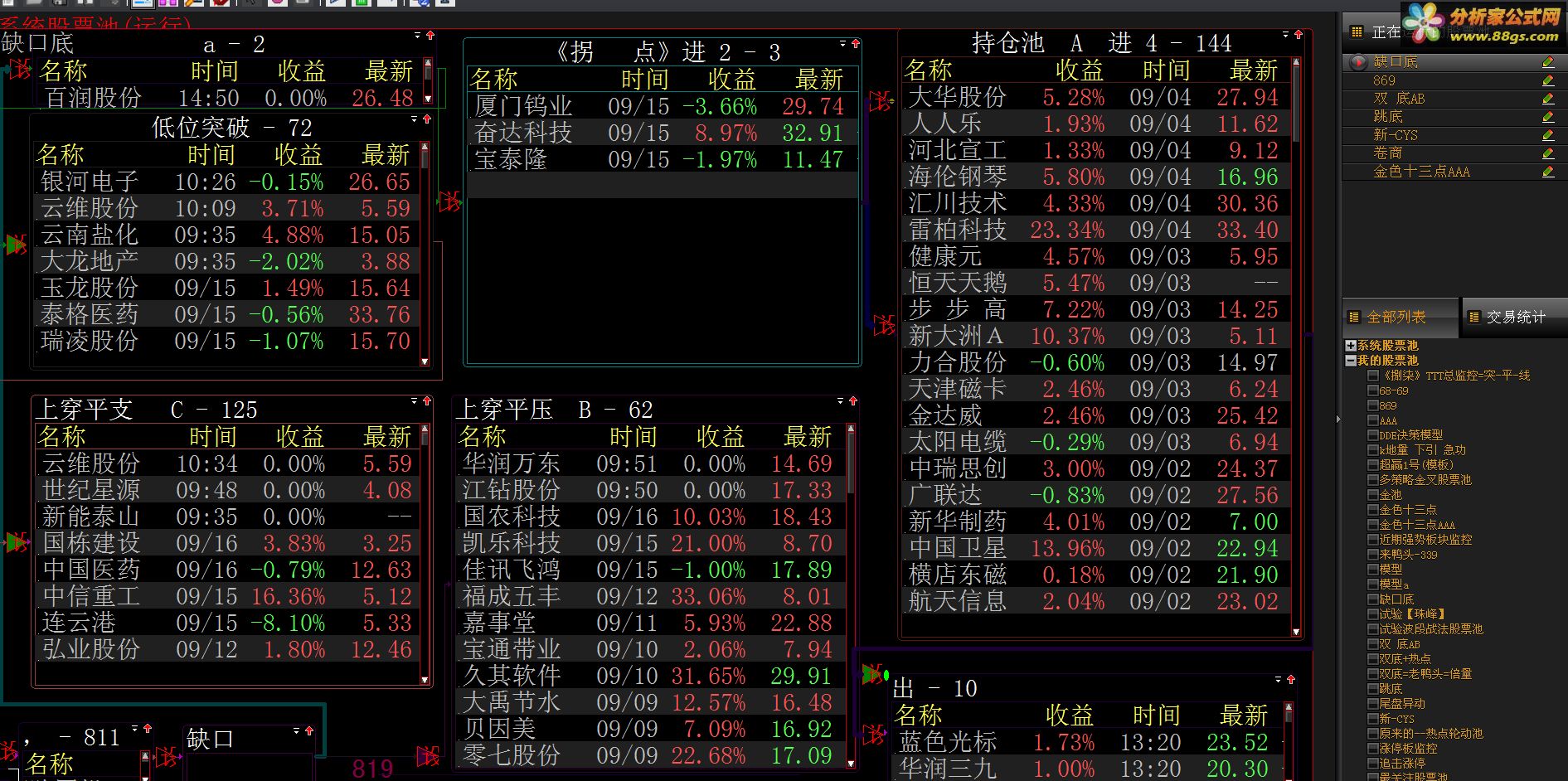Click 名称 column header in 《拐点》 panel

(493, 80)
